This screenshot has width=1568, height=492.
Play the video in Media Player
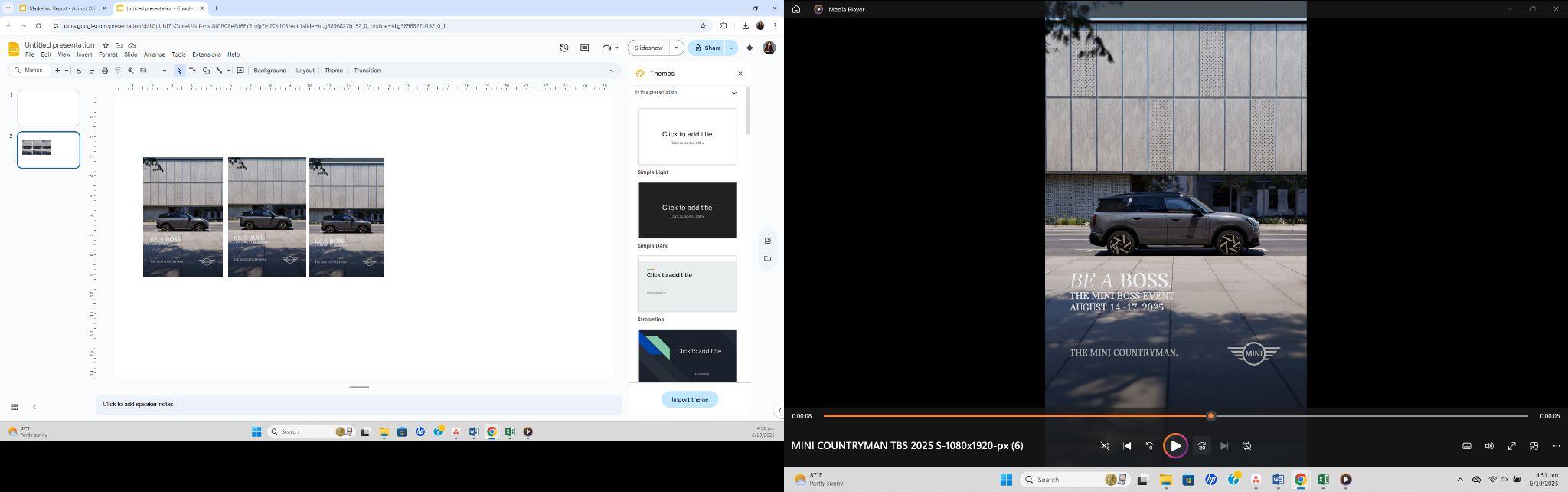pos(1175,446)
